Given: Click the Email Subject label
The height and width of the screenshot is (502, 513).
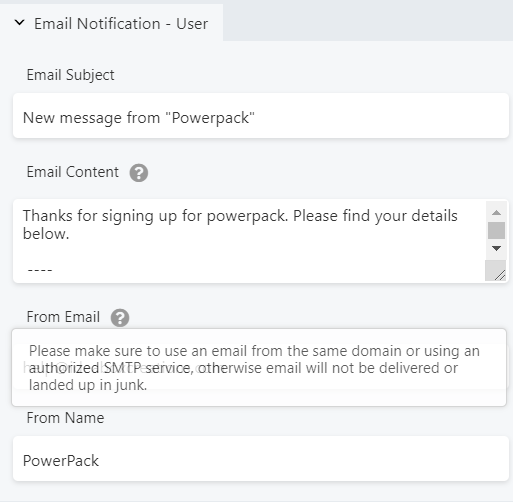Looking at the screenshot, I should point(70,75).
